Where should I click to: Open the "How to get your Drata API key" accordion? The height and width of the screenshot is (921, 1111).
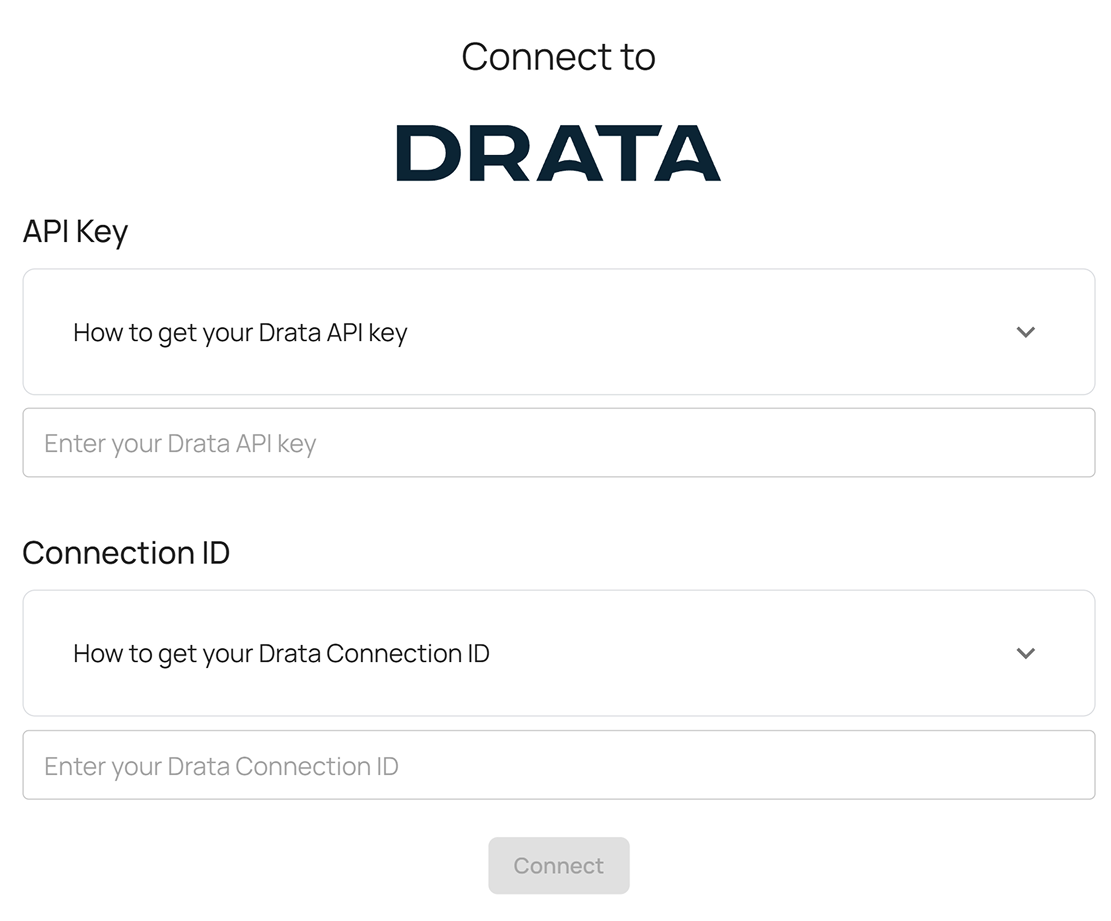558,332
